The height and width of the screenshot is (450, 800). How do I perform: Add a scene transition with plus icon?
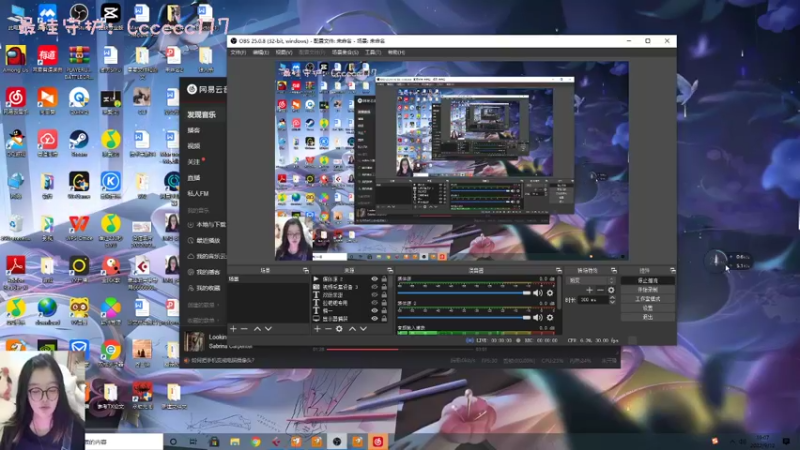[589, 290]
